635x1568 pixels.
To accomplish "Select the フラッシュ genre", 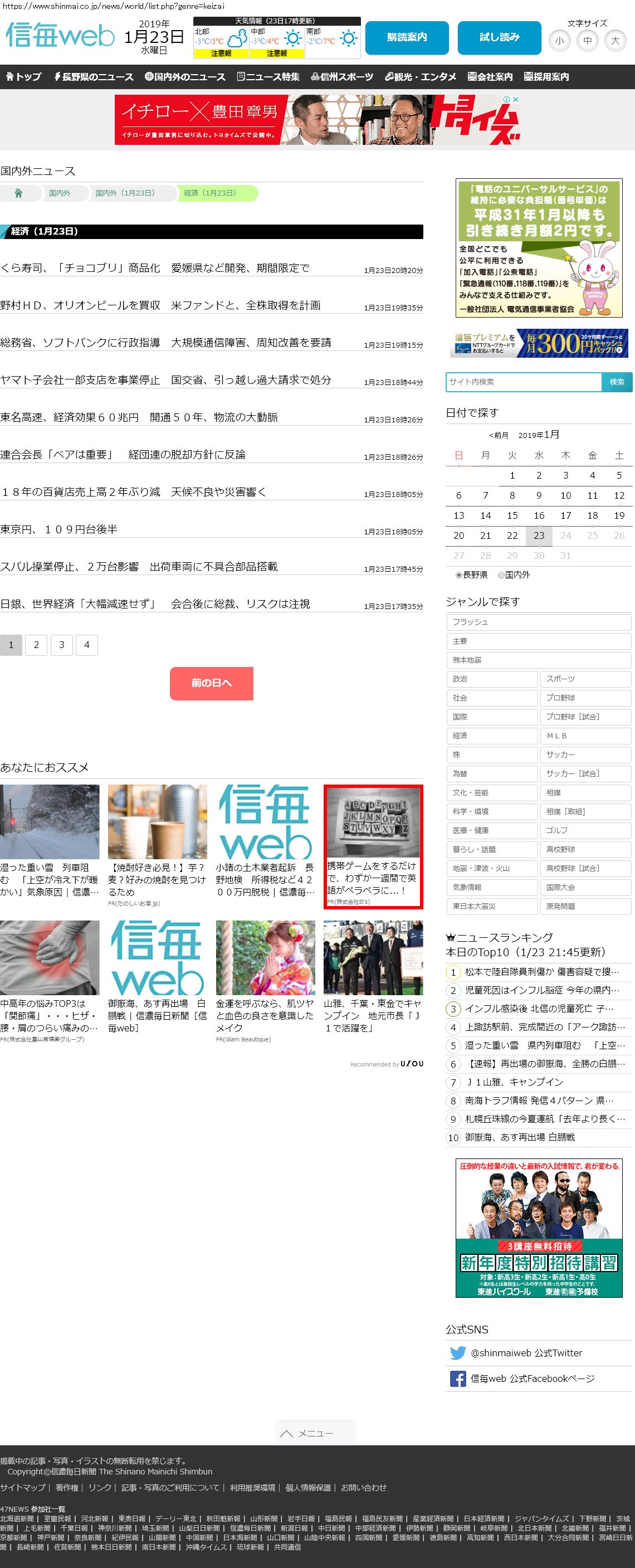I will 538,622.
